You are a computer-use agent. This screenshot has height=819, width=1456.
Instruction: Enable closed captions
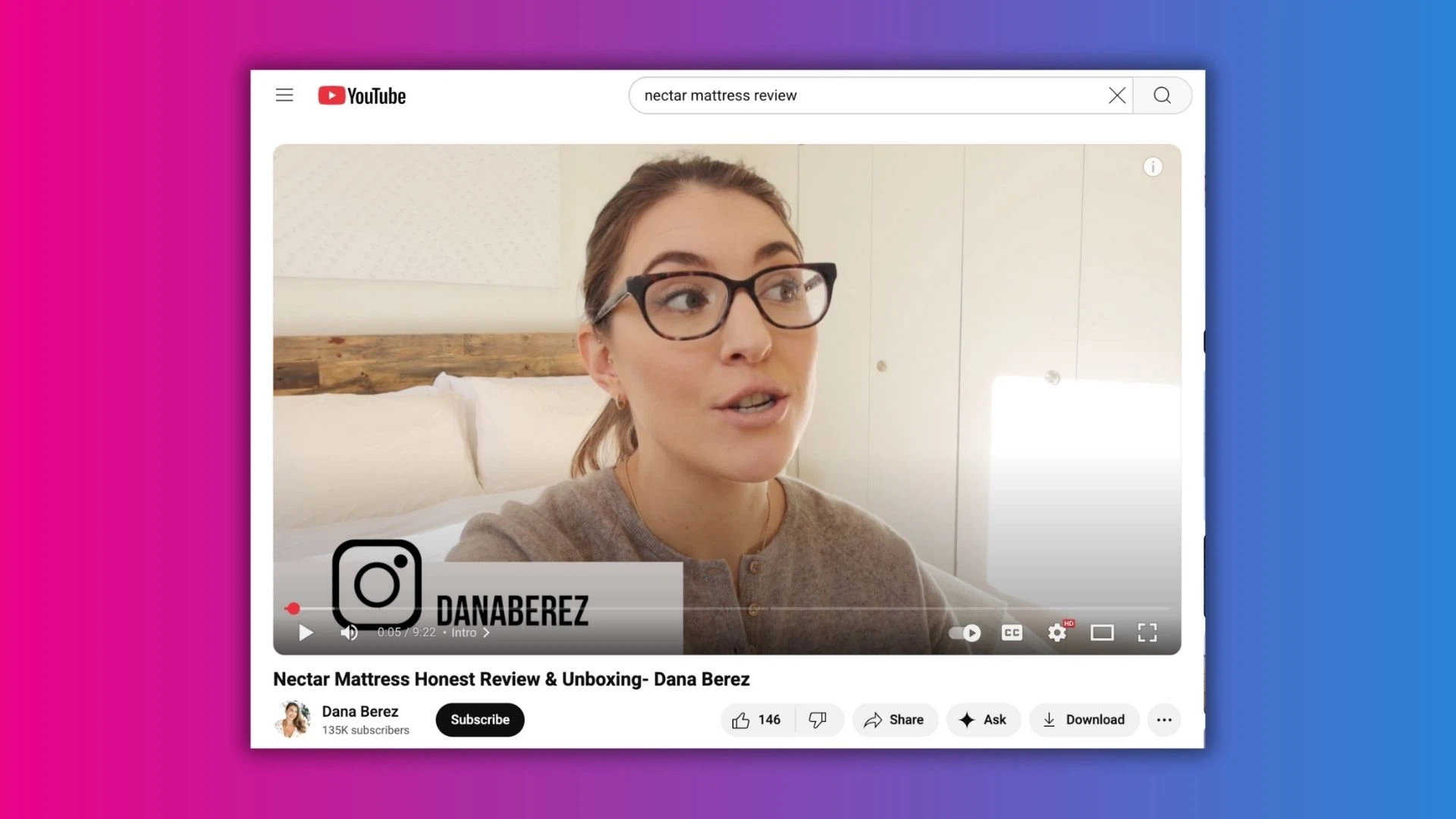pos(1012,632)
